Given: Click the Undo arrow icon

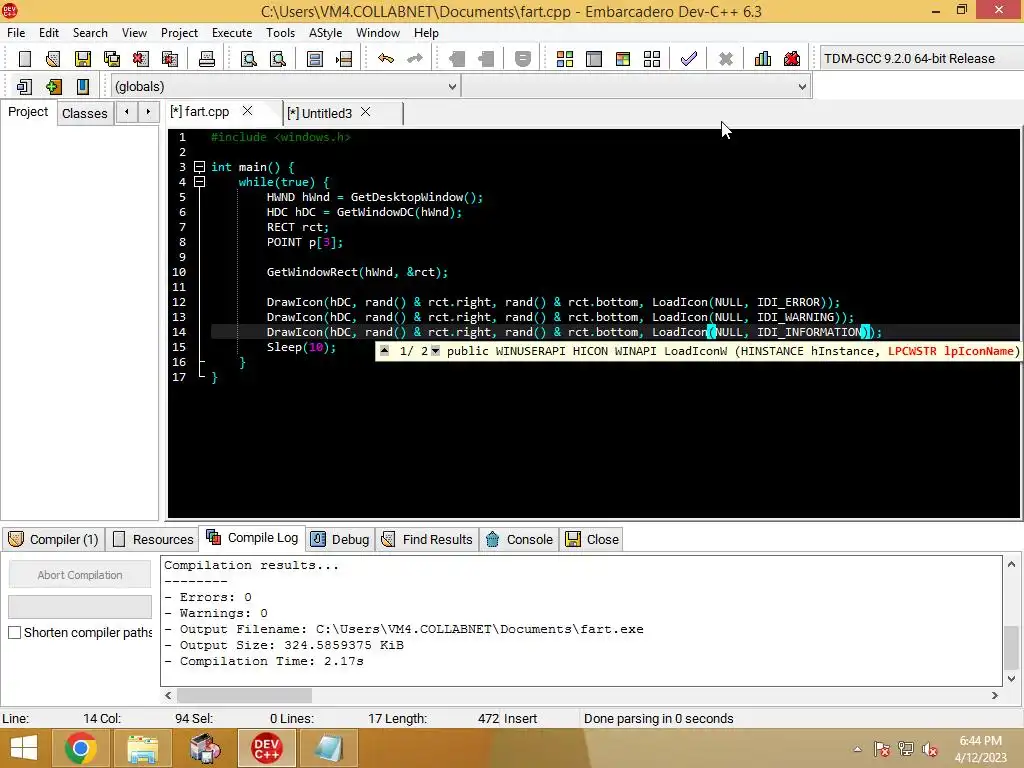Looking at the screenshot, I should (x=386, y=59).
